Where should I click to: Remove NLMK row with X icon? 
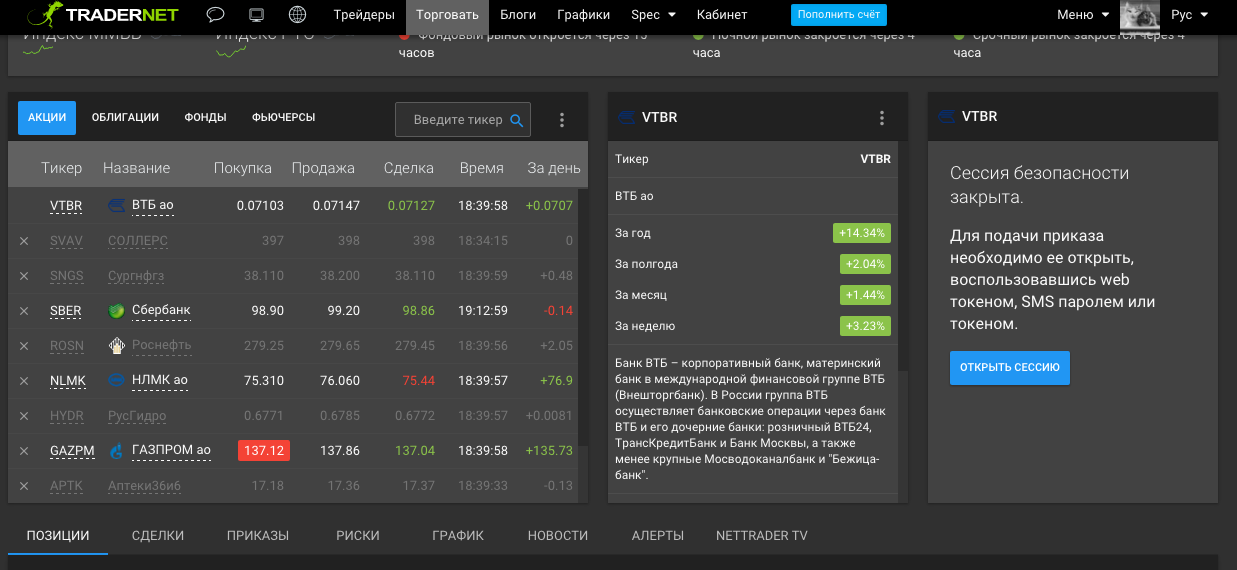point(24,381)
